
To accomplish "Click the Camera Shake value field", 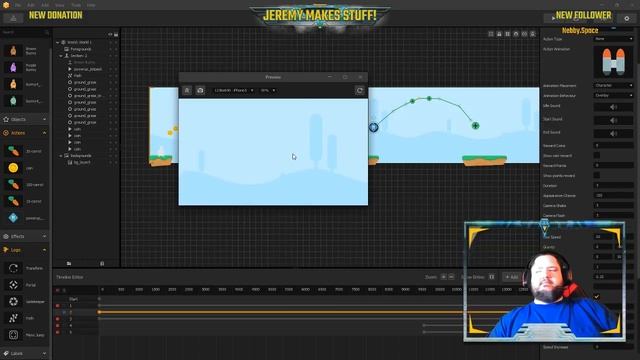I will click(x=613, y=205).
